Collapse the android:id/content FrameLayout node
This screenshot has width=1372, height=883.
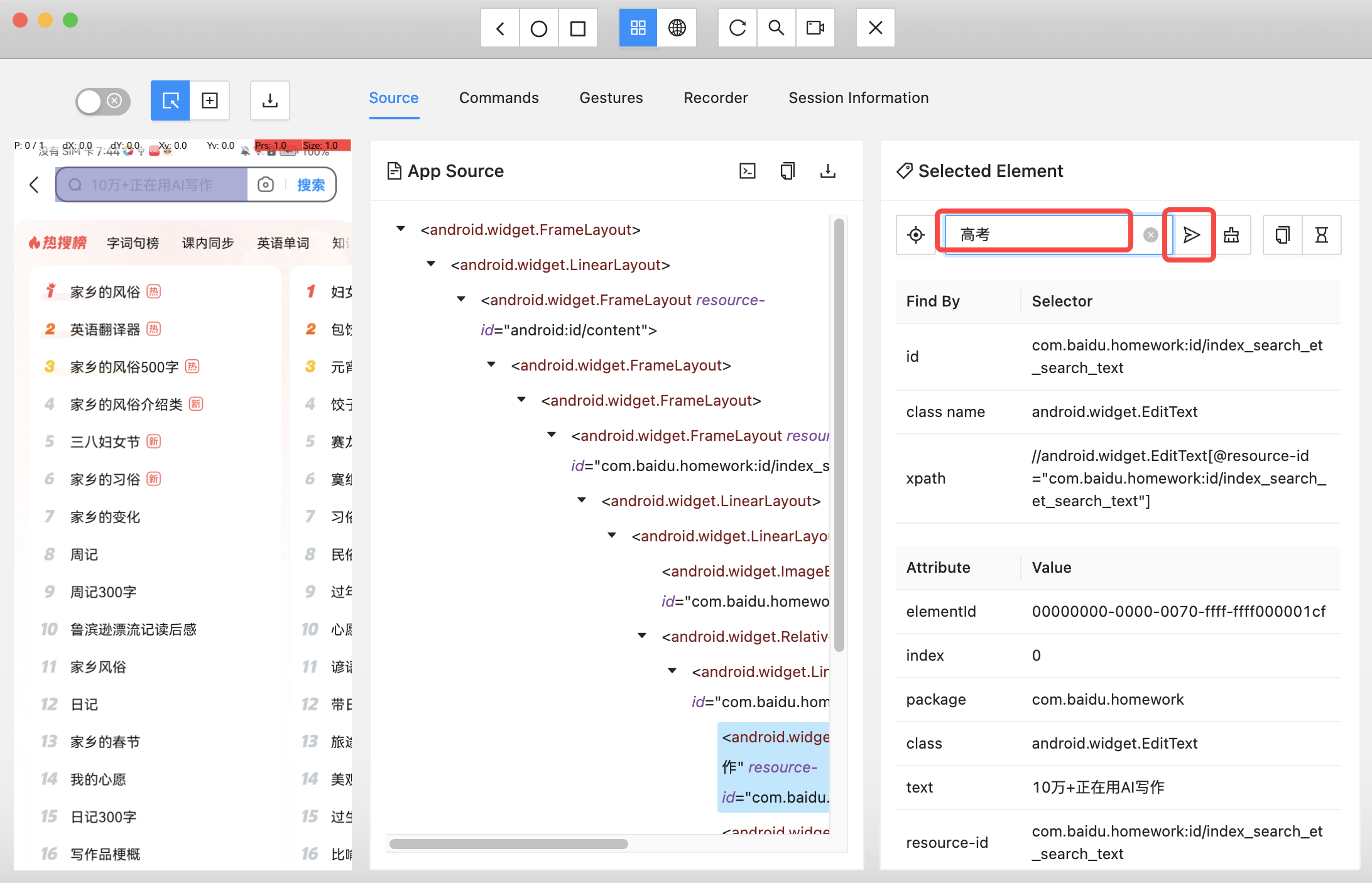461,298
